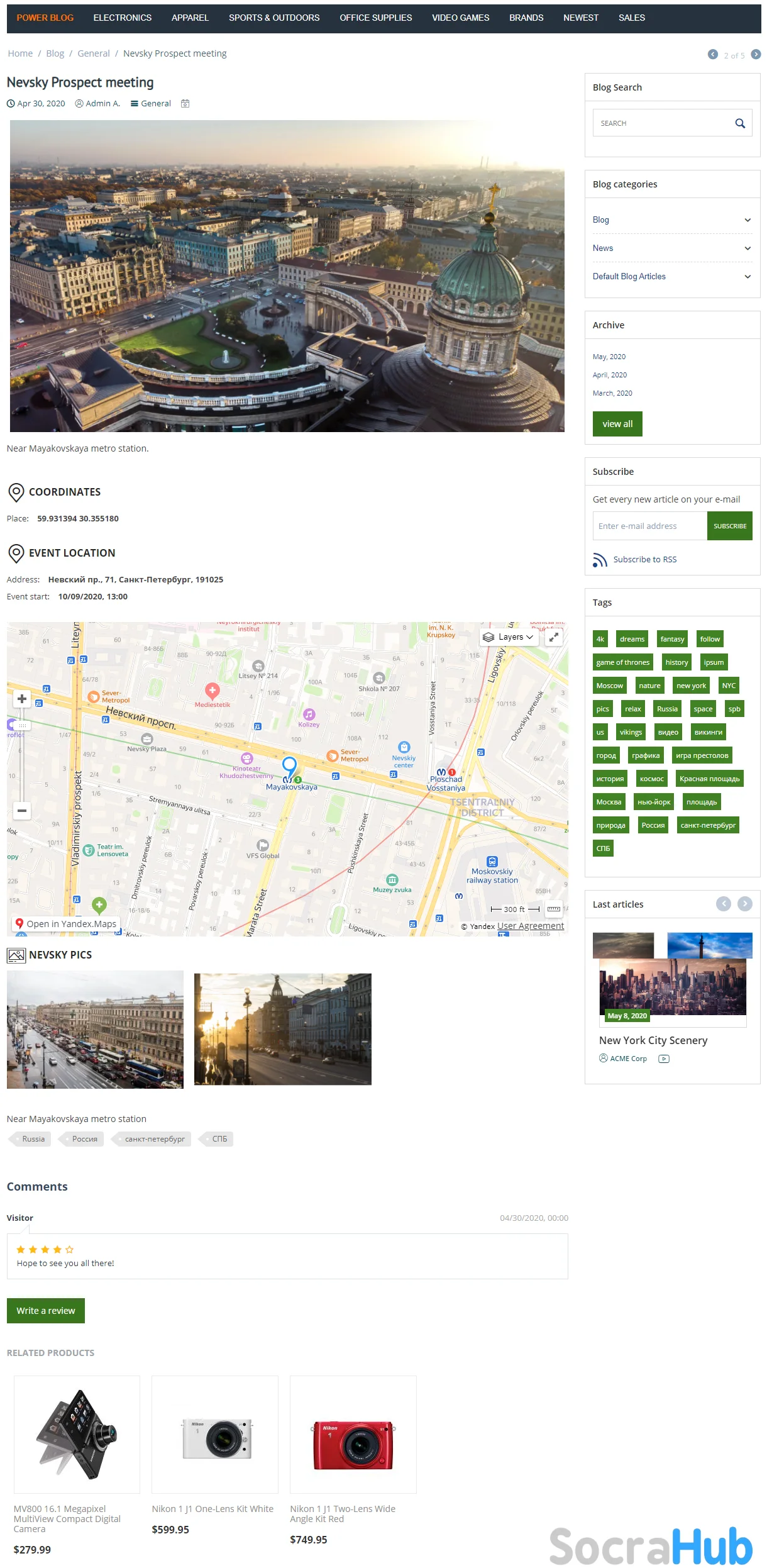Click the Write a review button
This screenshot has width=767, height=1568.
click(46, 1311)
